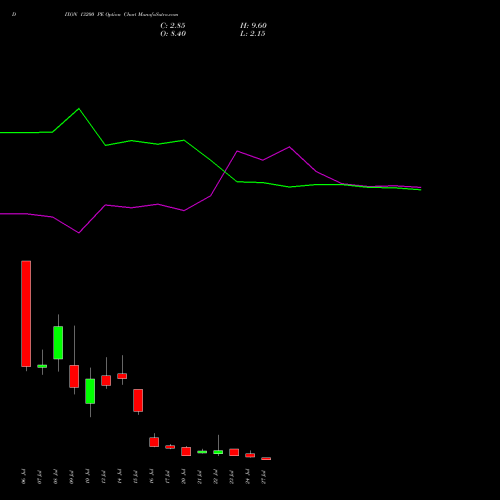Click the 06 Jul date label on axis

(x=23, y=477)
